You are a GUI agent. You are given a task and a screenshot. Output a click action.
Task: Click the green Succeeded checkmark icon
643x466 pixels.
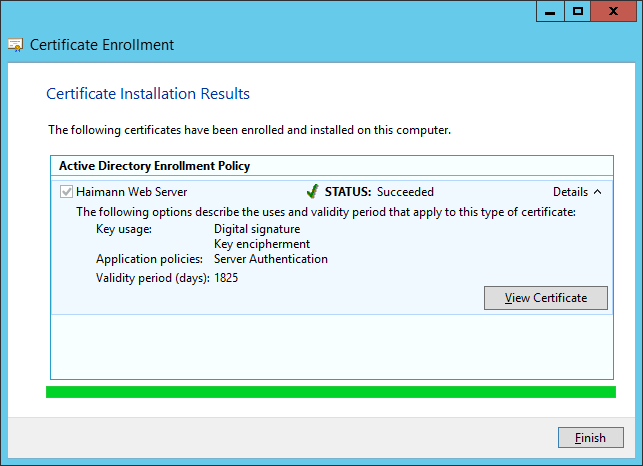pyautogui.click(x=312, y=191)
